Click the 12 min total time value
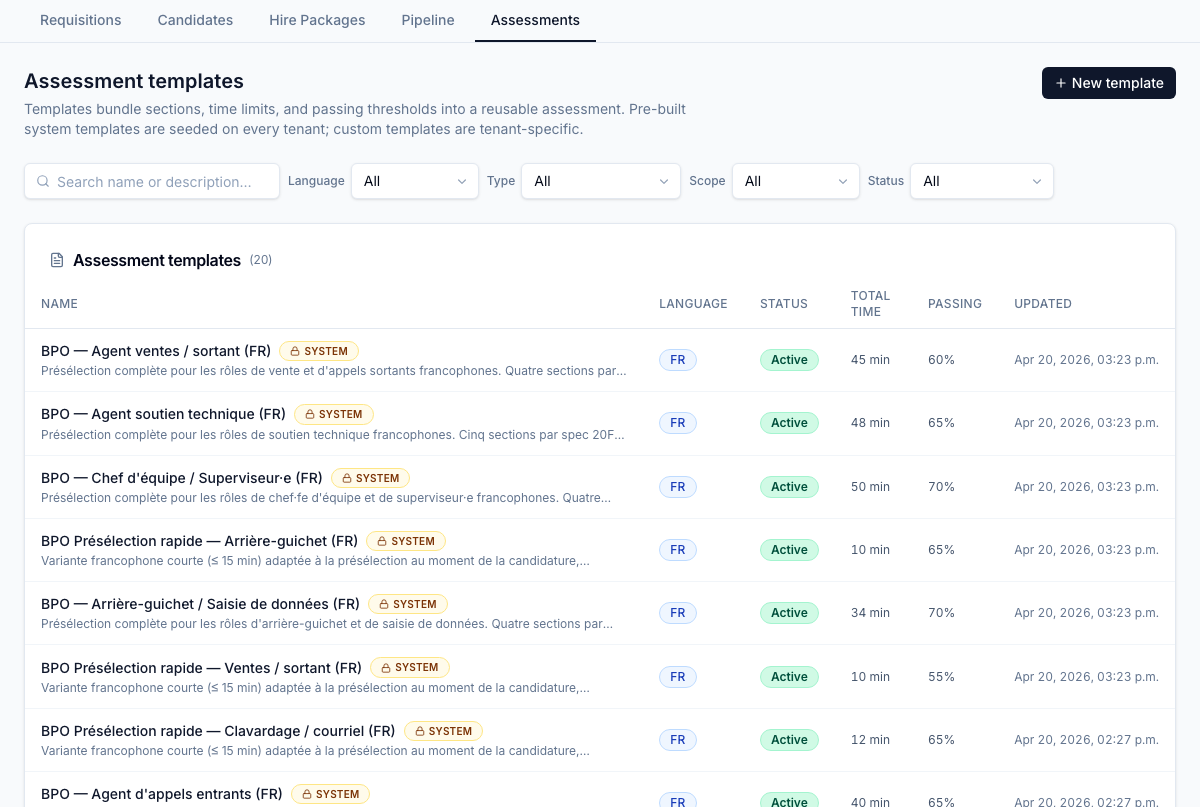 tap(870, 740)
